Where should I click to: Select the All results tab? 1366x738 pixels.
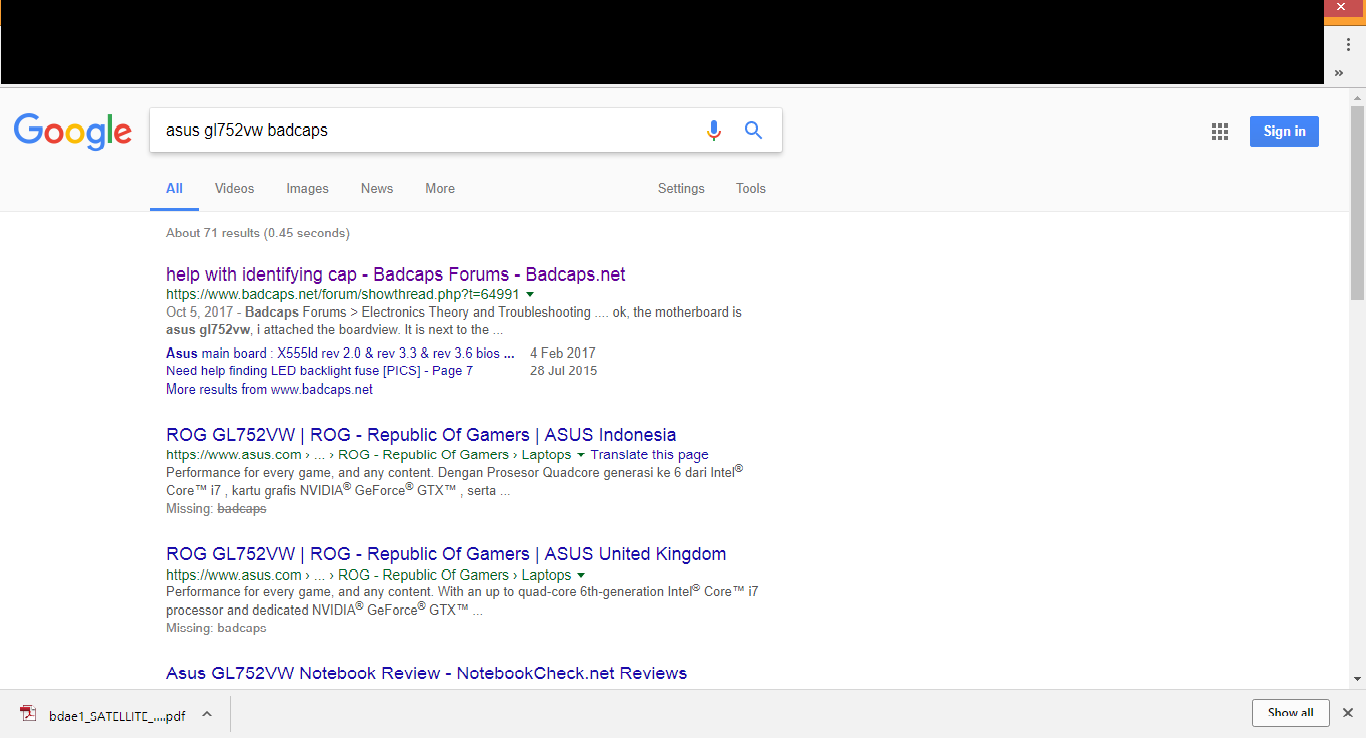point(174,188)
